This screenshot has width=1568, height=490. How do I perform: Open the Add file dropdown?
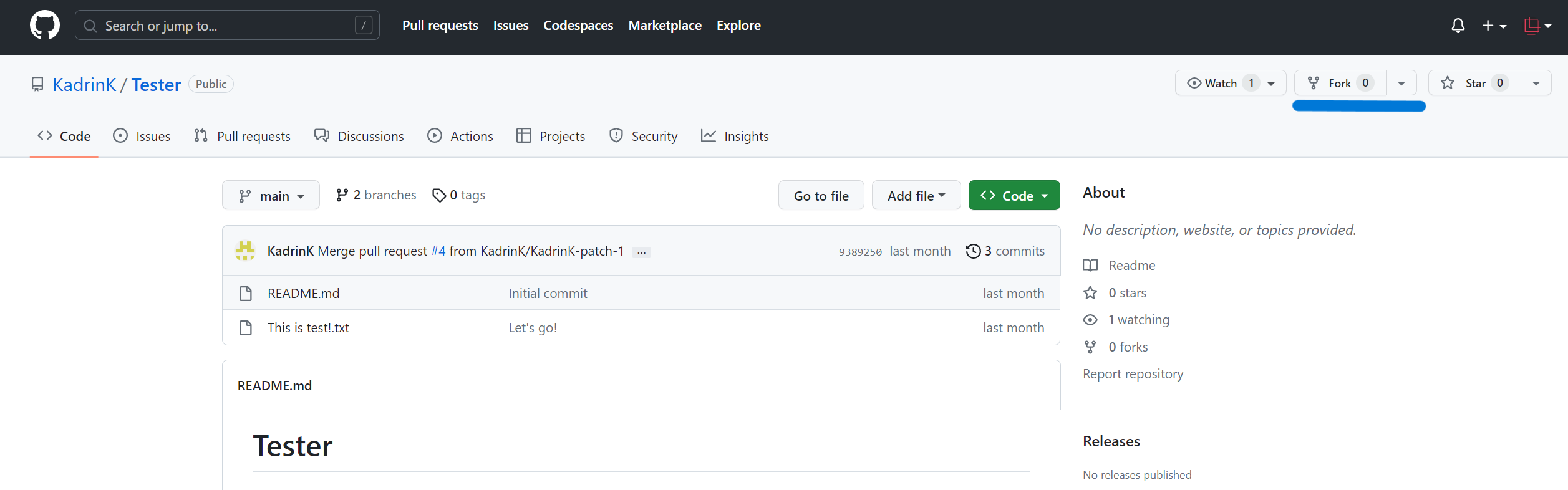pos(916,196)
